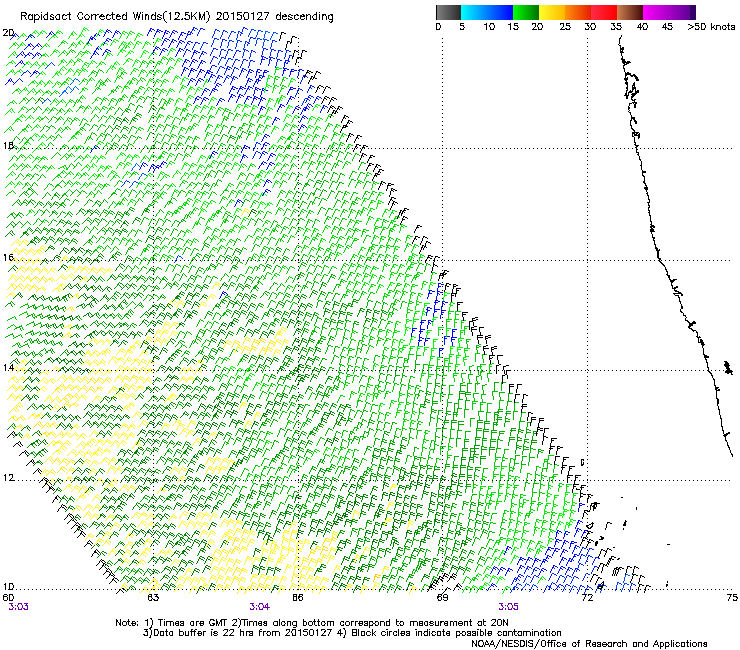The width and height of the screenshot is (740, 650).
Task: Click the longitude axis label '75'
Action: pyautogui.click(x=732, y=598)
